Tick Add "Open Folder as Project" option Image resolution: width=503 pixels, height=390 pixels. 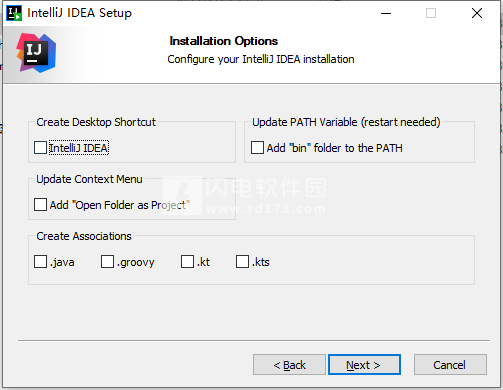tap(40, 205)
